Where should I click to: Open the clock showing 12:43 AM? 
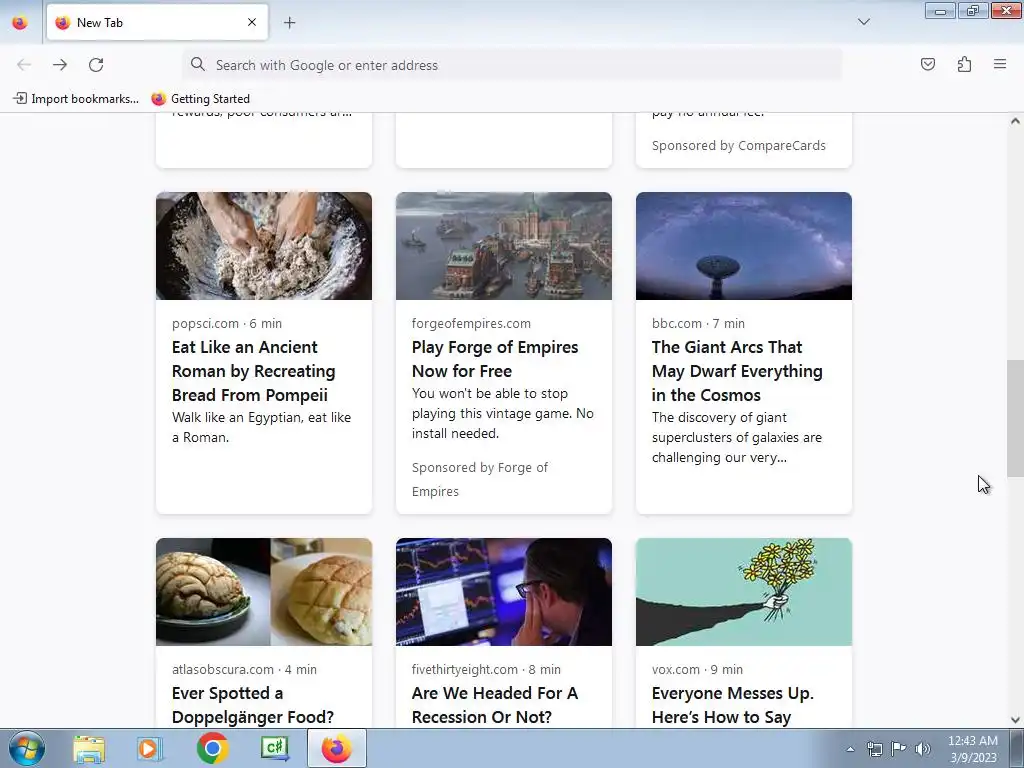973,749
